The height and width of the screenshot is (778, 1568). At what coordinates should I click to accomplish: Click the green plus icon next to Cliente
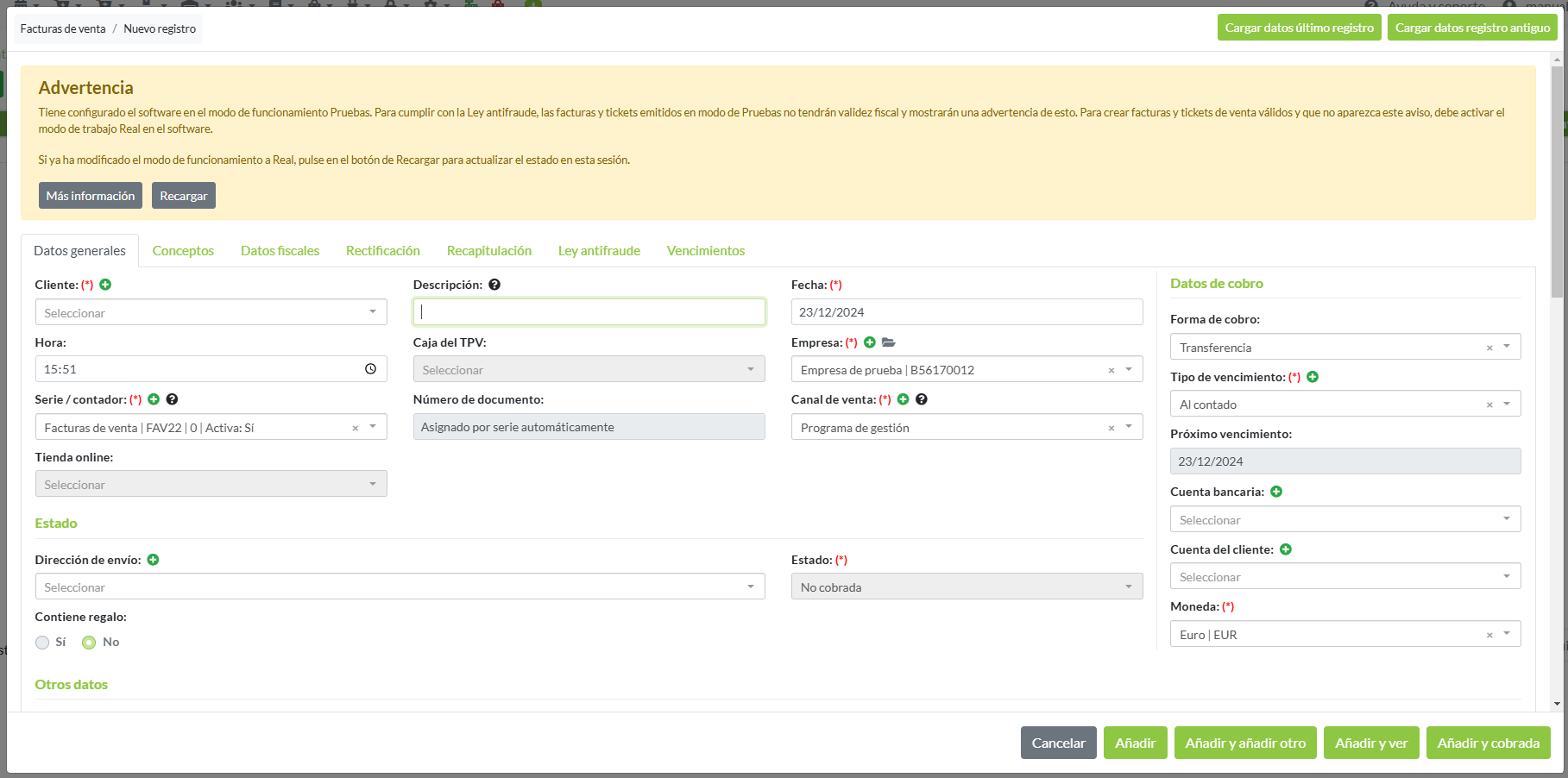click(x=105, y=285)
